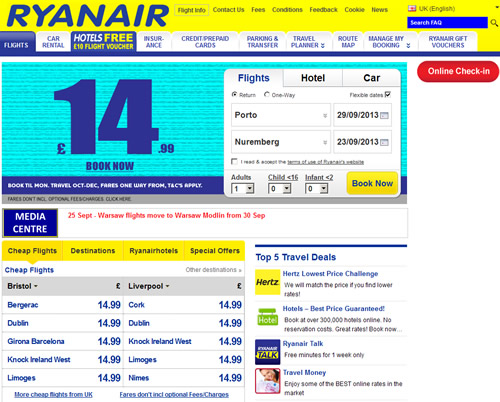Image resolution: width=500 pixels, height=402 pixels.
Task: Click the search magnifier icon
Action: tap(494, 23)
